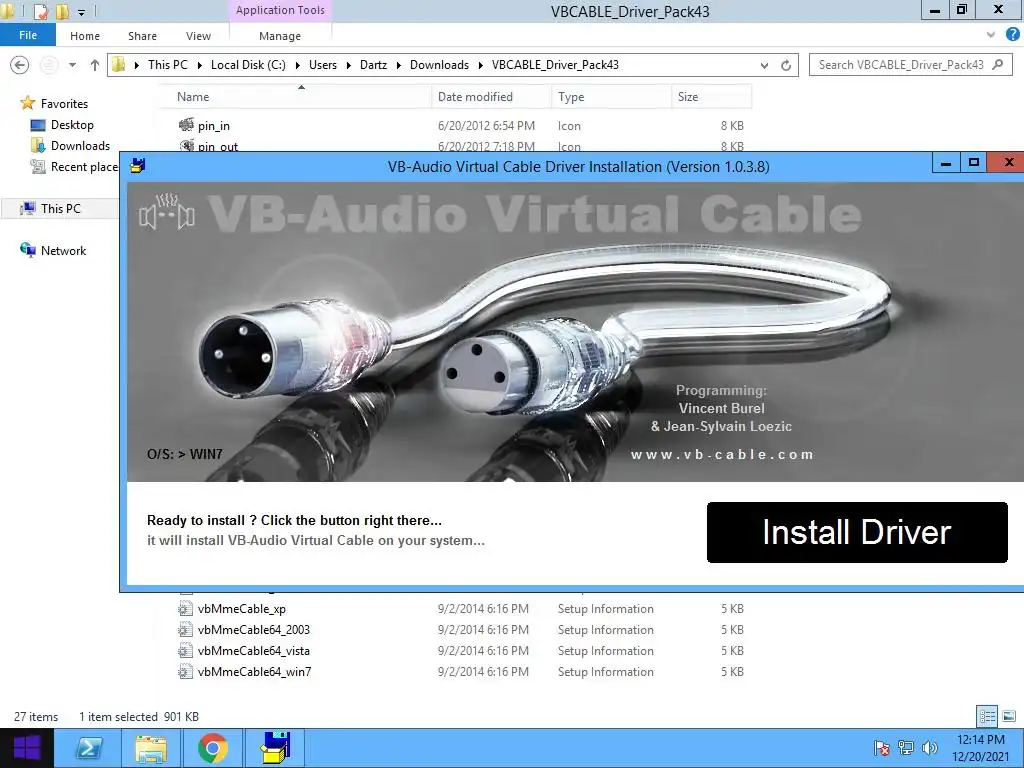Click the search magnifier icon

point(998,65)
